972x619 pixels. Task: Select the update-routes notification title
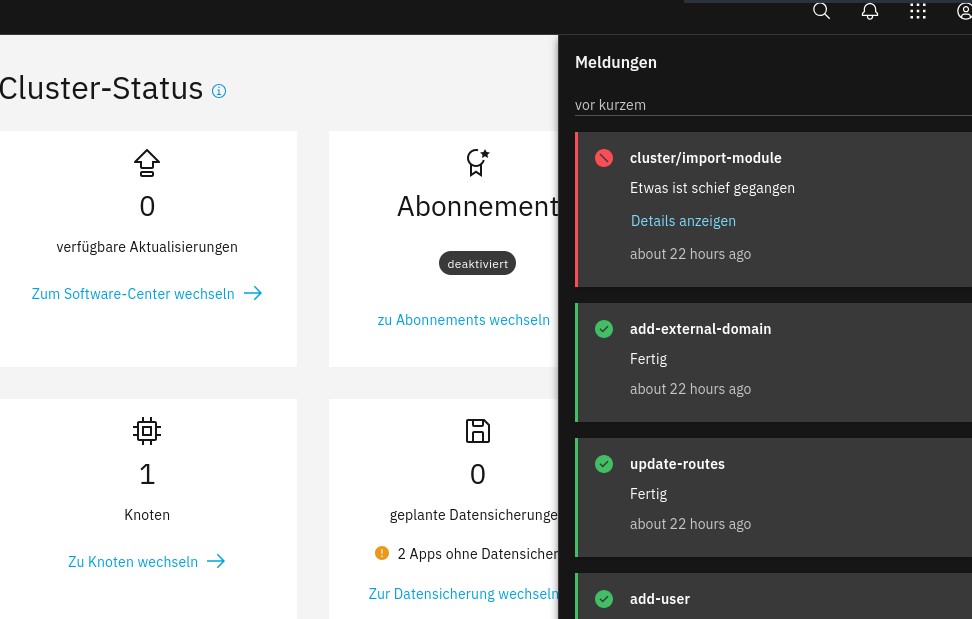677,464
